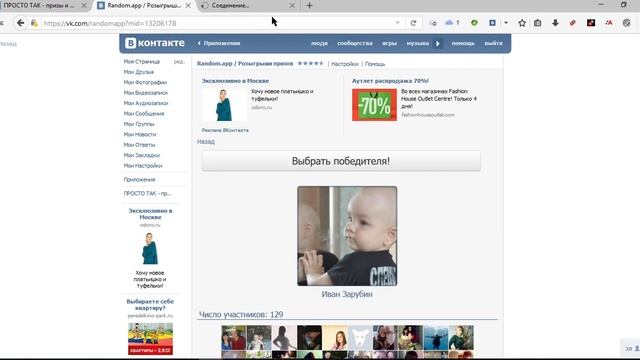Open Мои Сообщения in sidebar

click(144, 113)
